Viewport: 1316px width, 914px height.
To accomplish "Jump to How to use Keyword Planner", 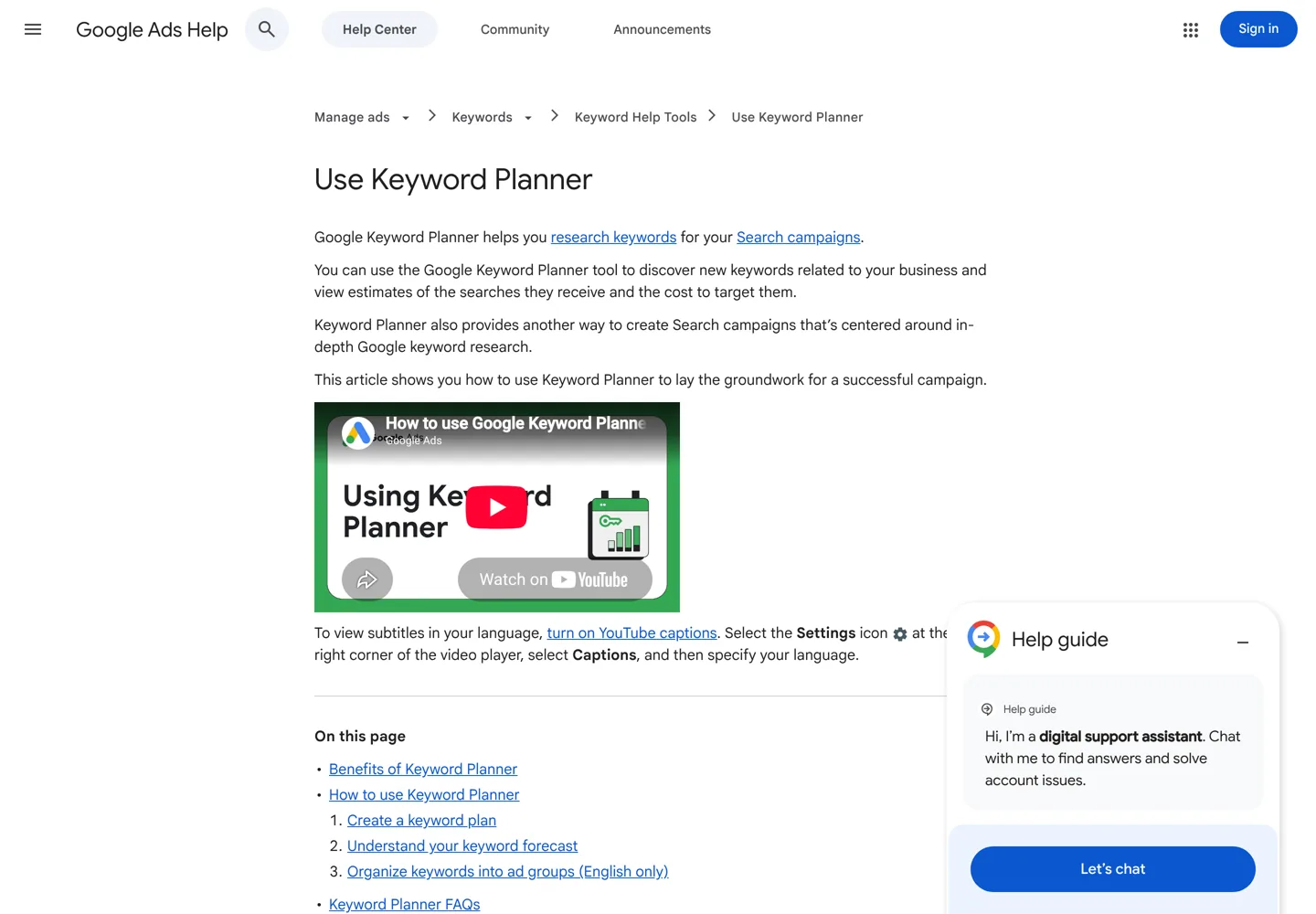I will point(424,795).
